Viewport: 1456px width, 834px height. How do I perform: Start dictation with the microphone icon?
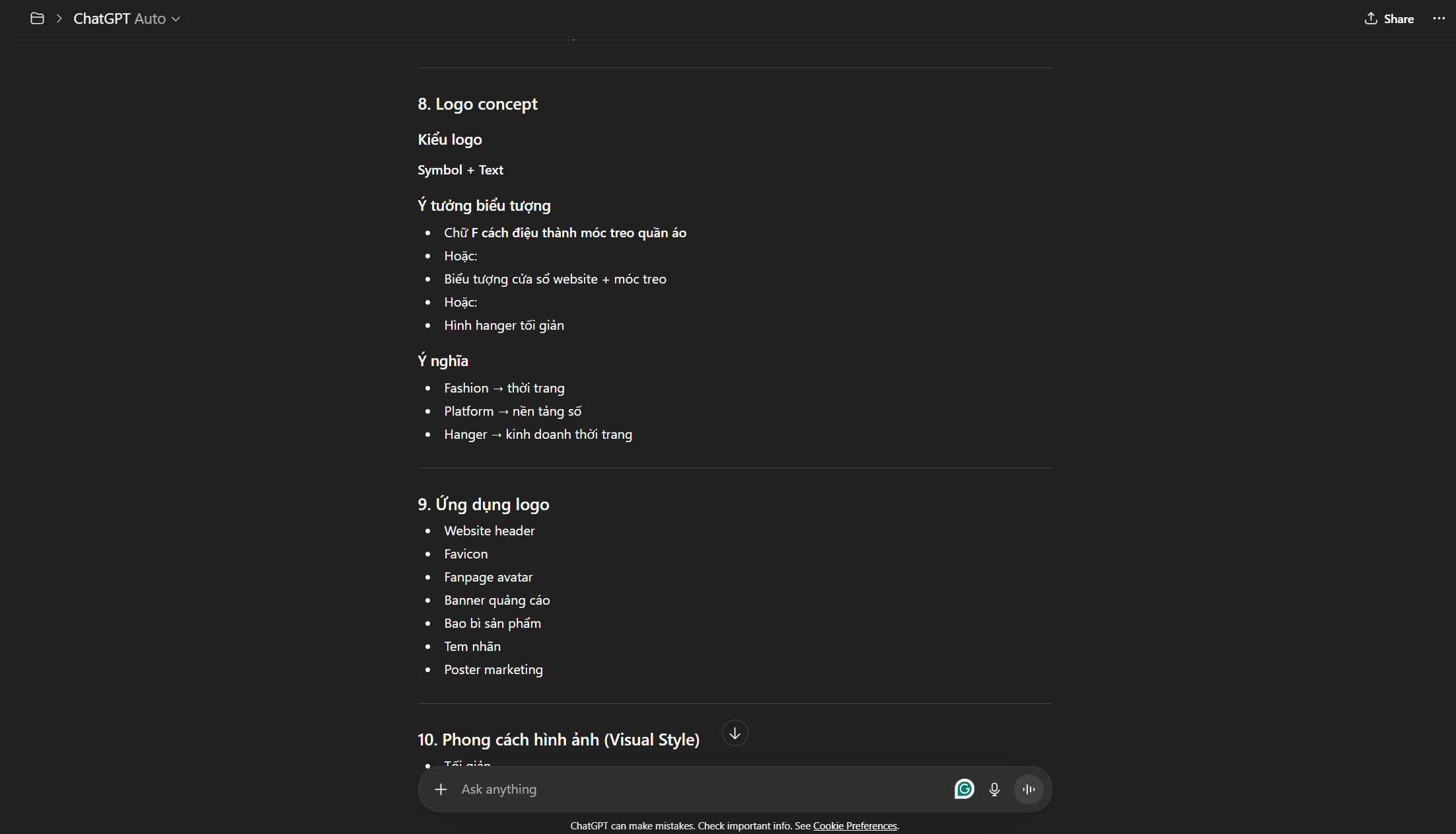(994, 789)
